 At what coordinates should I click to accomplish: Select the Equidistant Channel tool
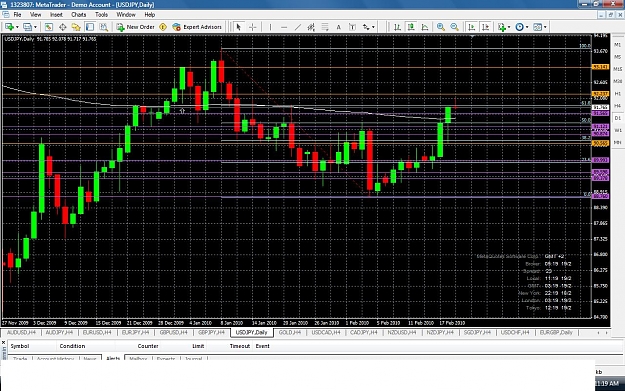click(311, 27)
